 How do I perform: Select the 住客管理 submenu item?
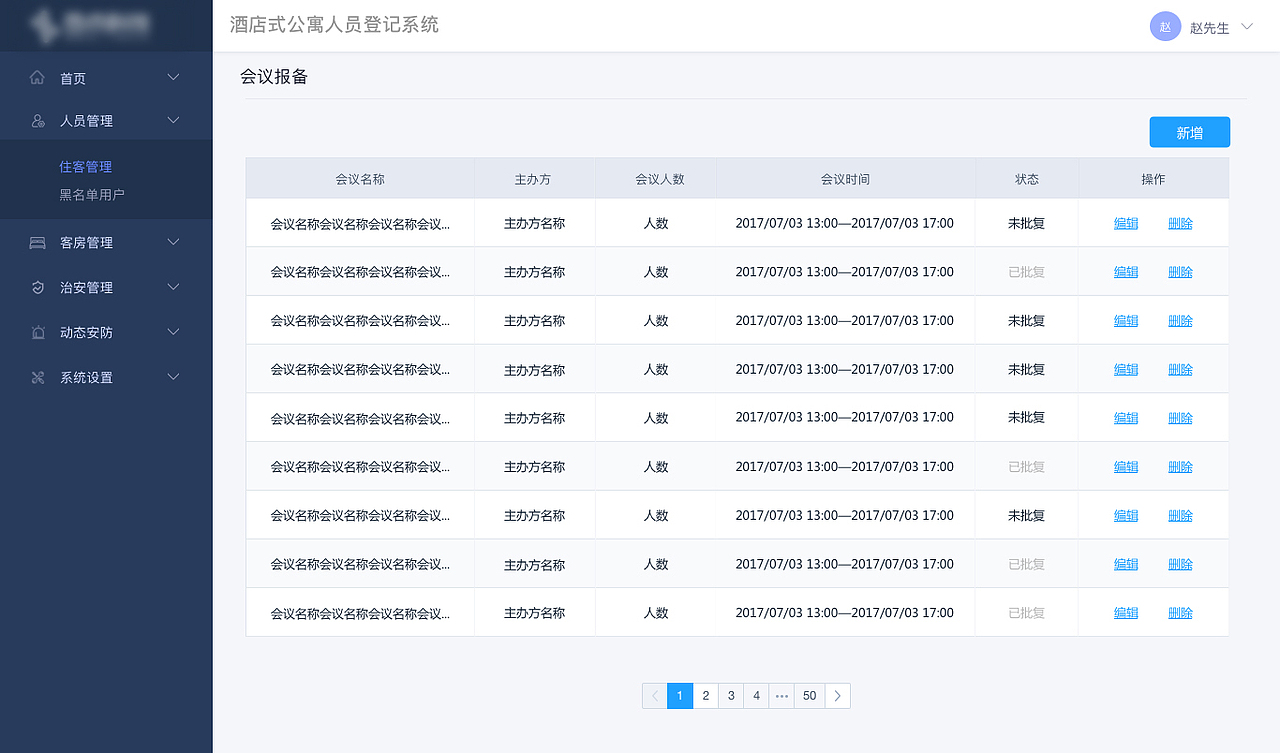[x=85, y=167]
